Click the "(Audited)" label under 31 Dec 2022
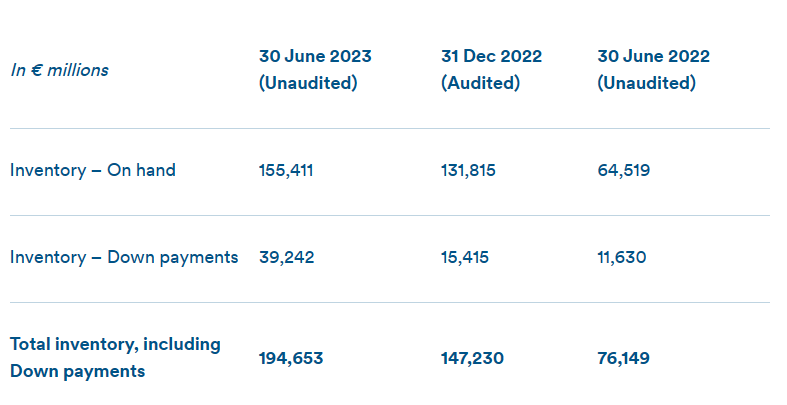 480,84
